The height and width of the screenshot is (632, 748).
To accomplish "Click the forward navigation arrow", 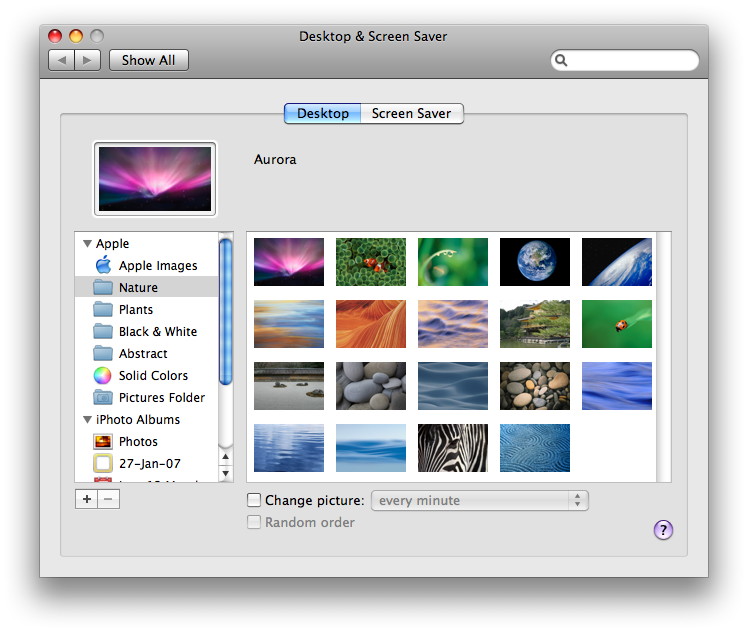I will [x=88, y=60].
